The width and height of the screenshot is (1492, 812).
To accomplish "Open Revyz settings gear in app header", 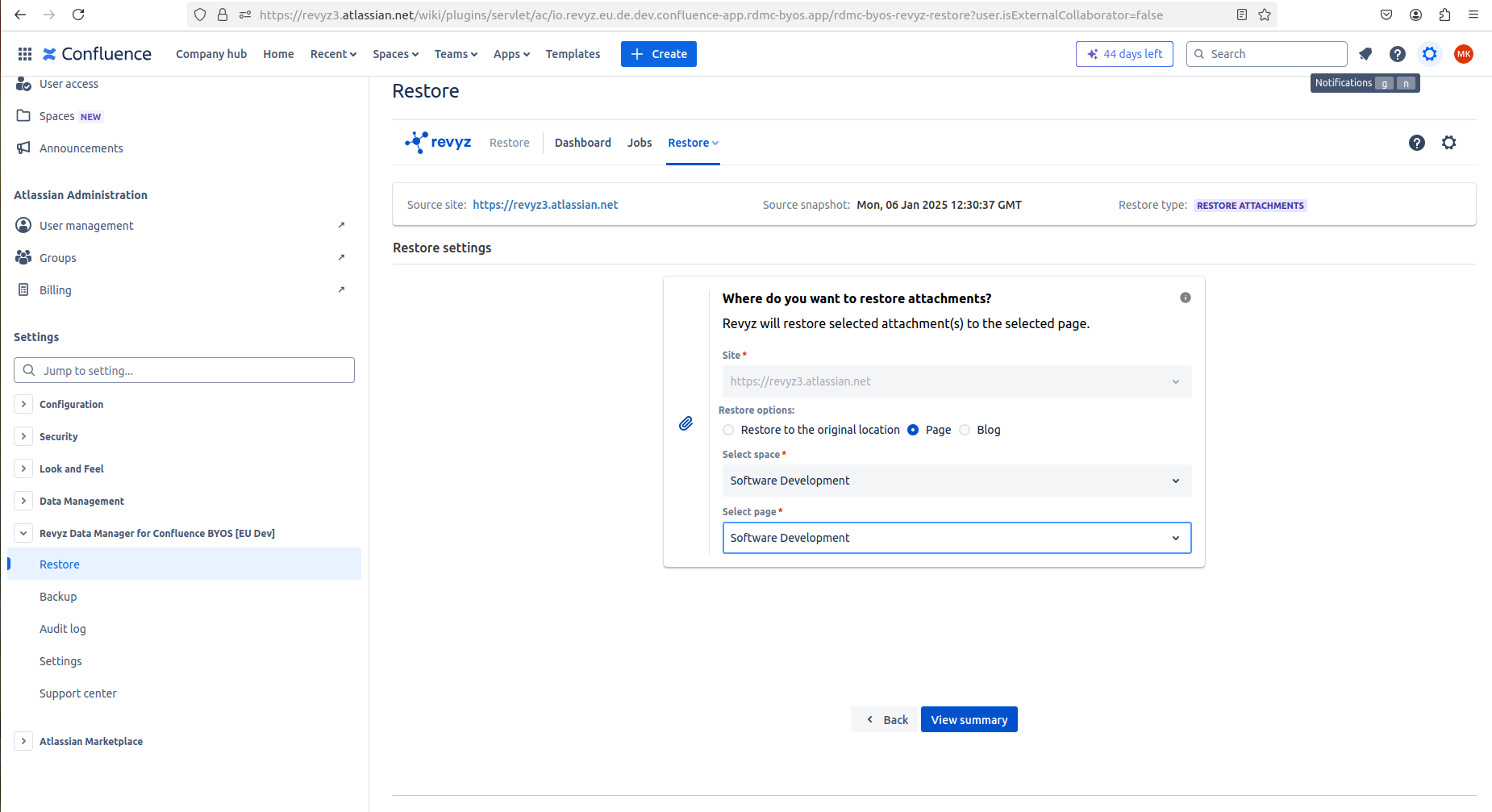I will pos(1449,143).
